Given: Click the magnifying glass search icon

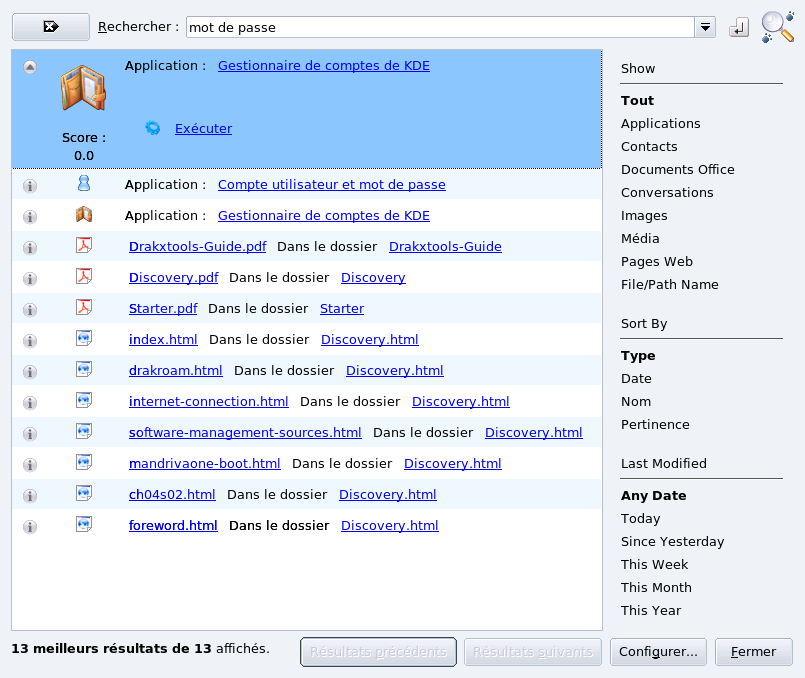Looking at the screenshot, I should click(777, 26).
